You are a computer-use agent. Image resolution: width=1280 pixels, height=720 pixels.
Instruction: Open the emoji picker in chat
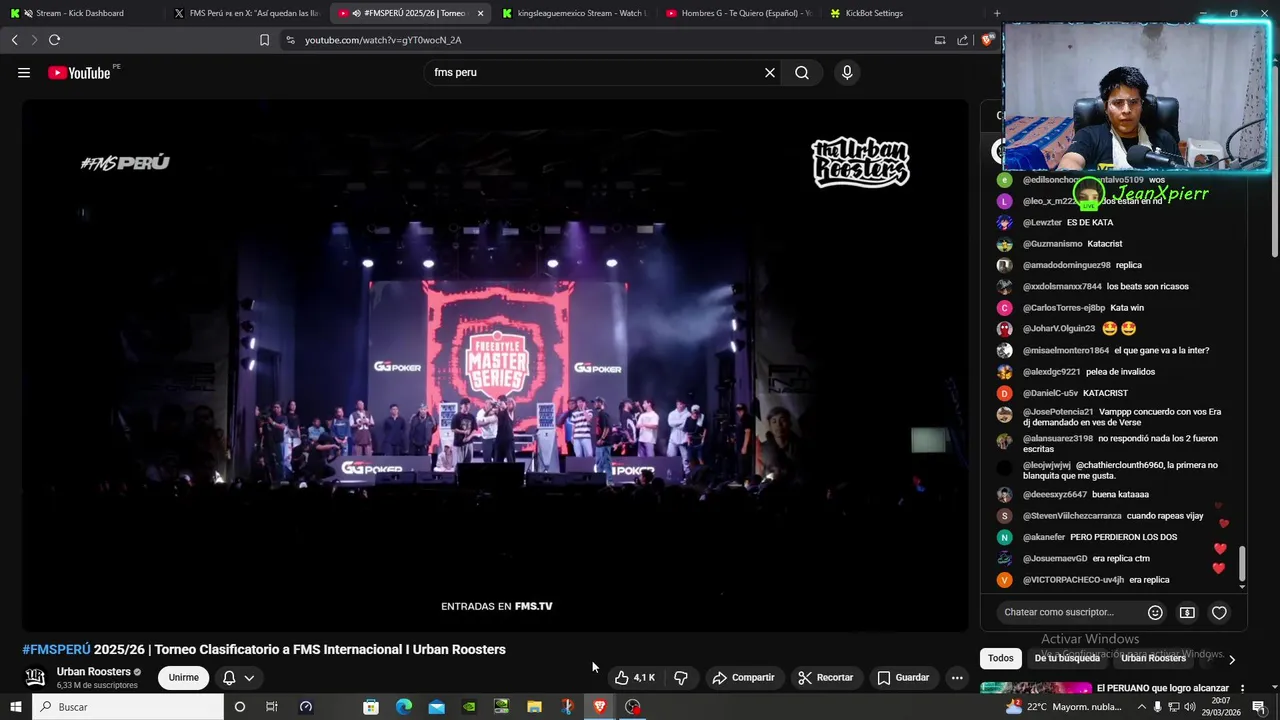point(1155,612)
